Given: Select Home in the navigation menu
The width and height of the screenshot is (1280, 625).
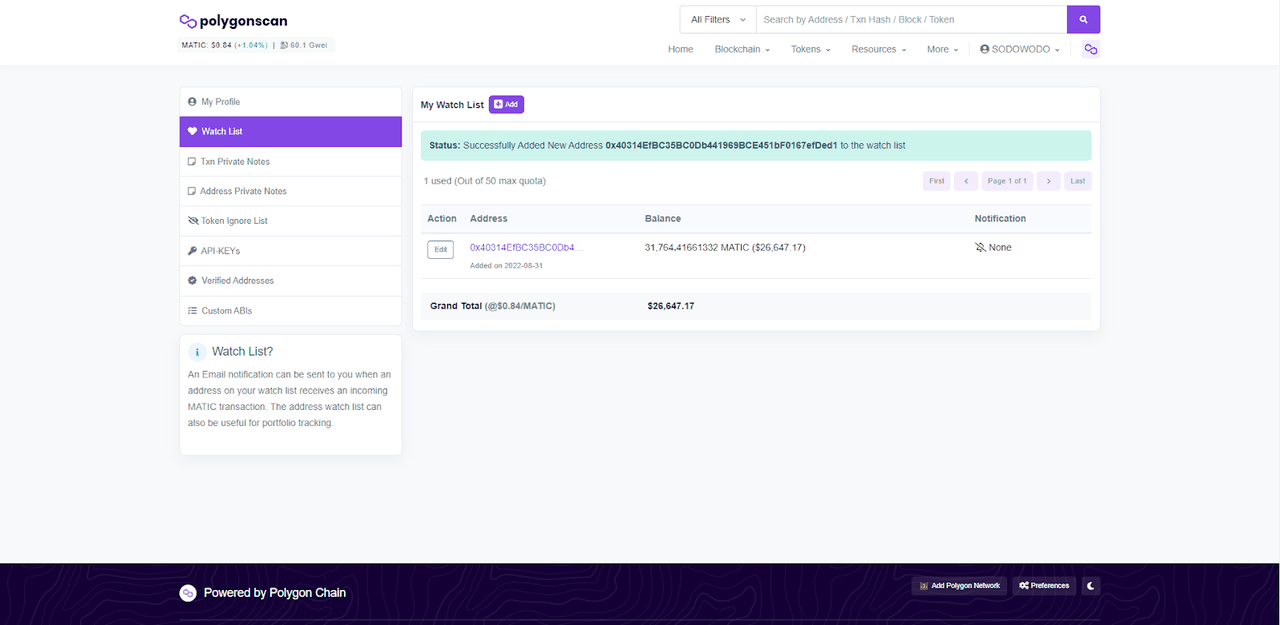Looking at the screenshot, I should click(x=680, y=49).
